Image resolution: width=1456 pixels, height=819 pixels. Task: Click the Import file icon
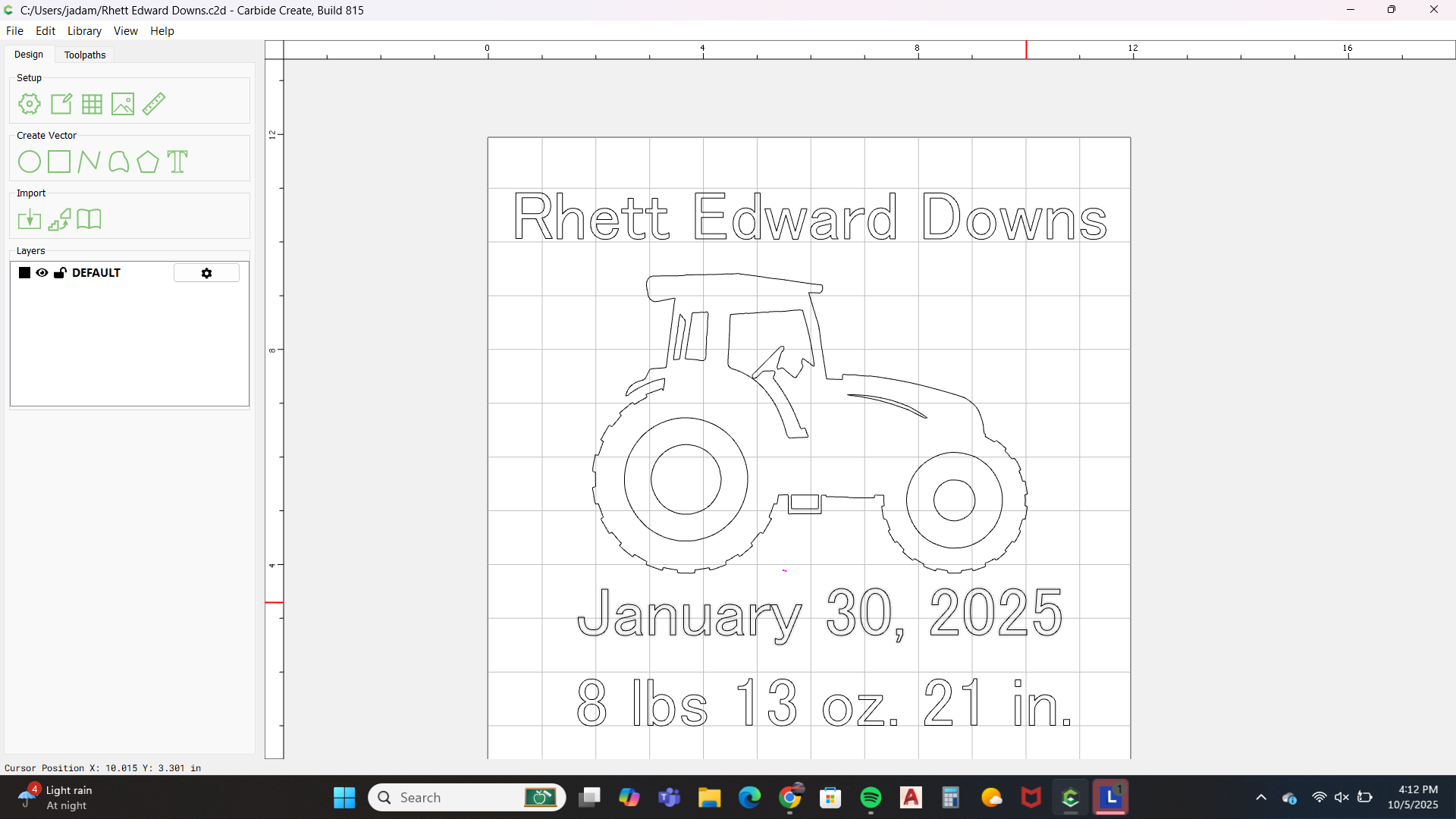(30, 219)
